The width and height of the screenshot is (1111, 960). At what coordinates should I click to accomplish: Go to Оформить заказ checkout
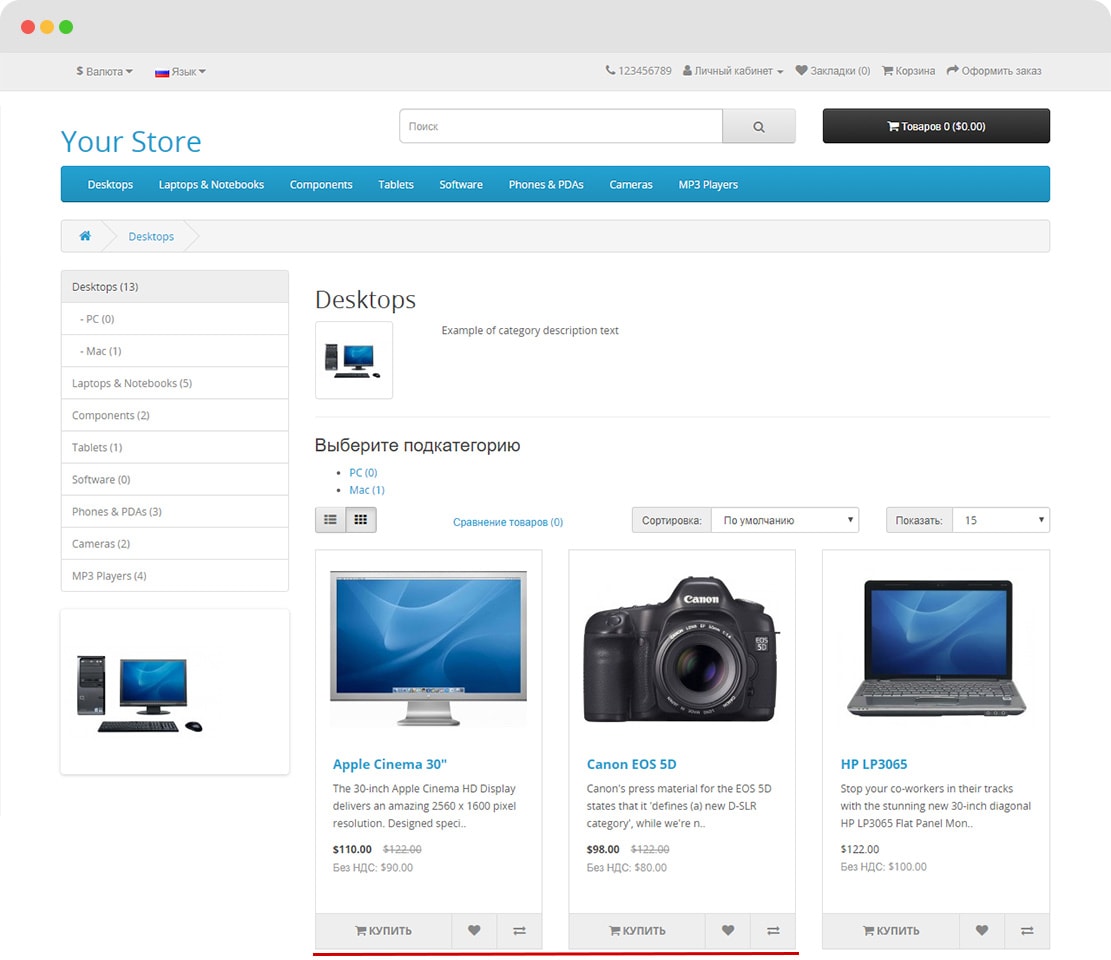[994, 71]
